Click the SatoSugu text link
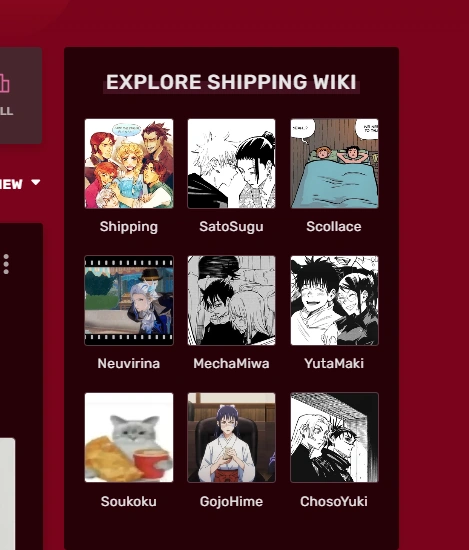The image size is (469, 550). 232,227
